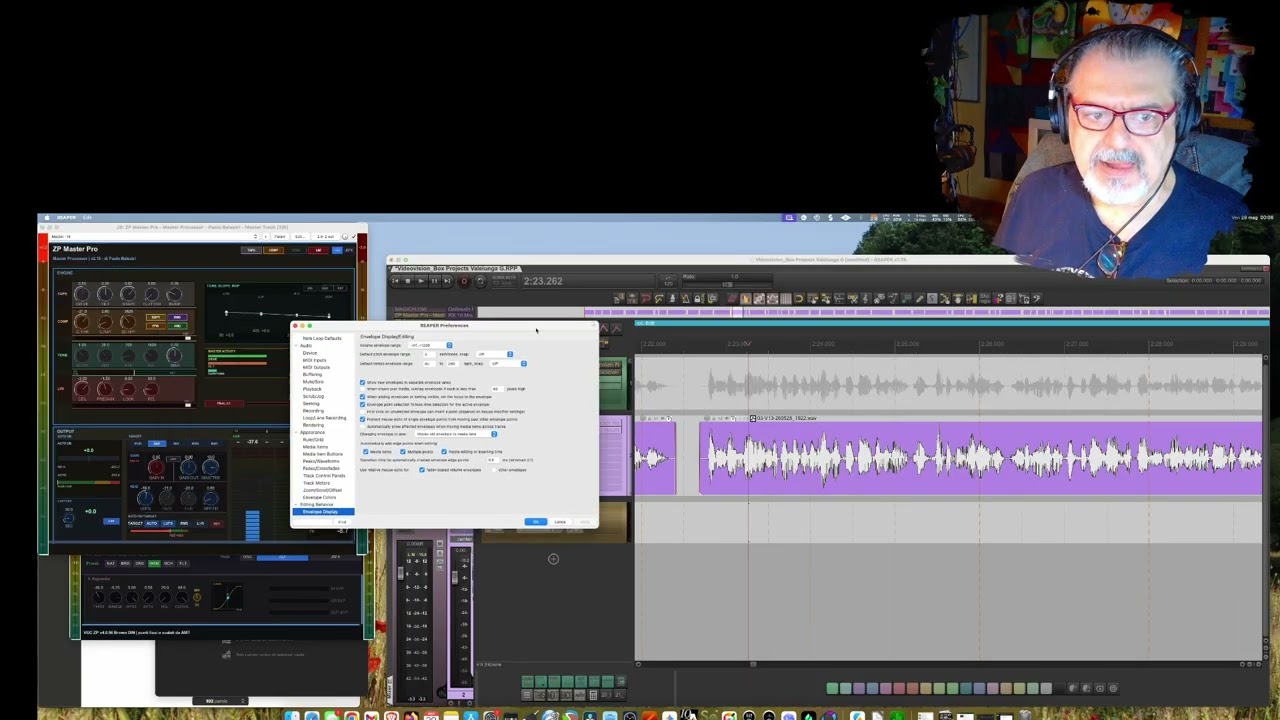Click the Pause button in the transport
Viewport: 1280px width, 720px height.
(434, 281)
